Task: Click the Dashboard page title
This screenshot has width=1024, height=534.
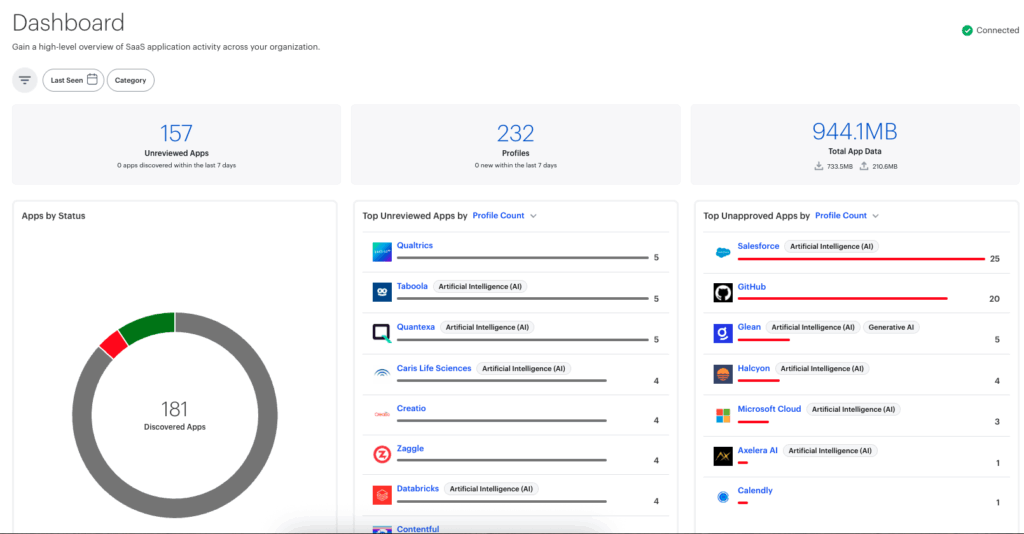Action: pyautogui.click(x=68, y=23)
